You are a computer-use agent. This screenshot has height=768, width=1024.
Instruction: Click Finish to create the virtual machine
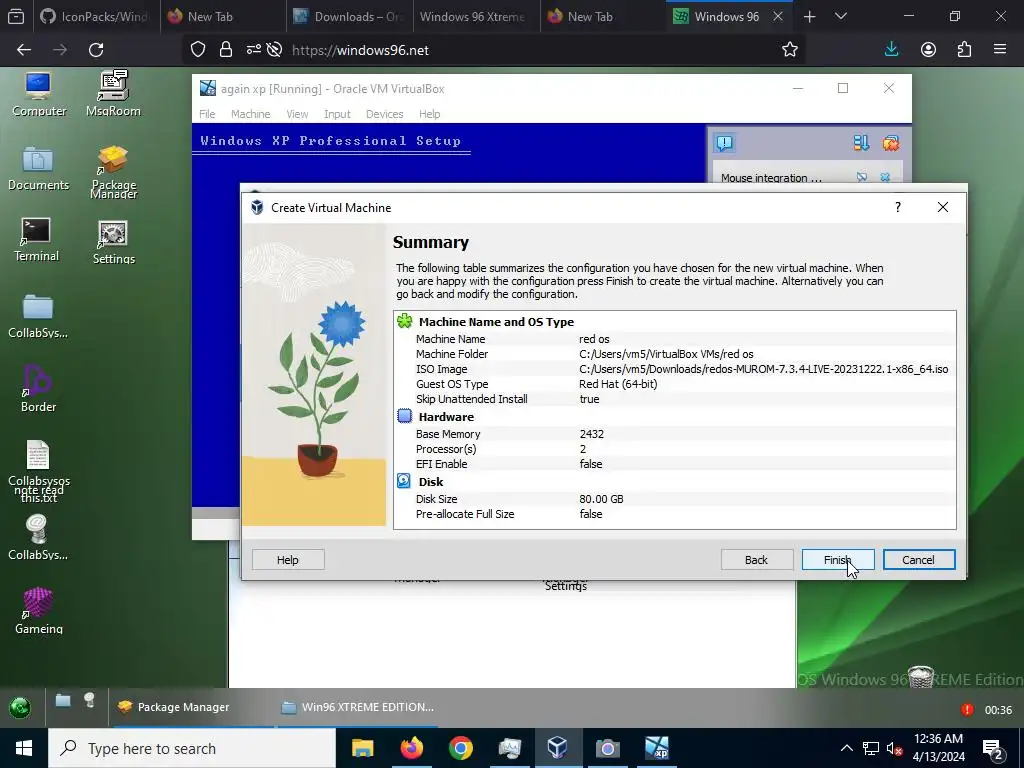point(838,560)
